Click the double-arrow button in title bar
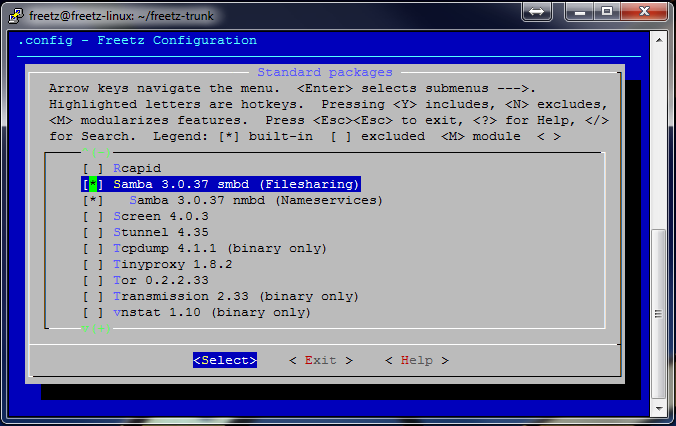Image resolution: width=676 pixels, height=426 pixels. pyautogui.click(x=535, y=10)
